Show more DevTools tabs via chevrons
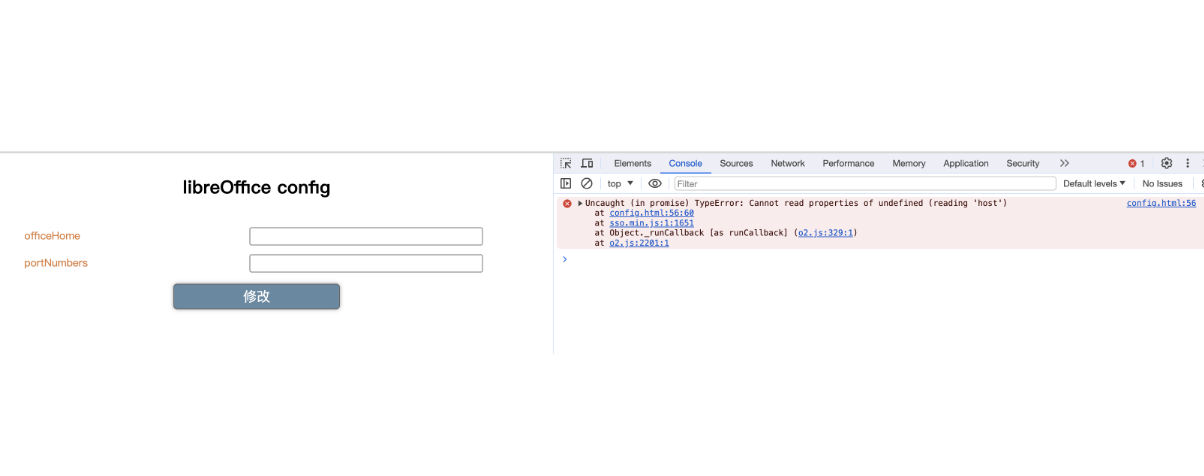 pyautogui.click(x=1064, y=163)
